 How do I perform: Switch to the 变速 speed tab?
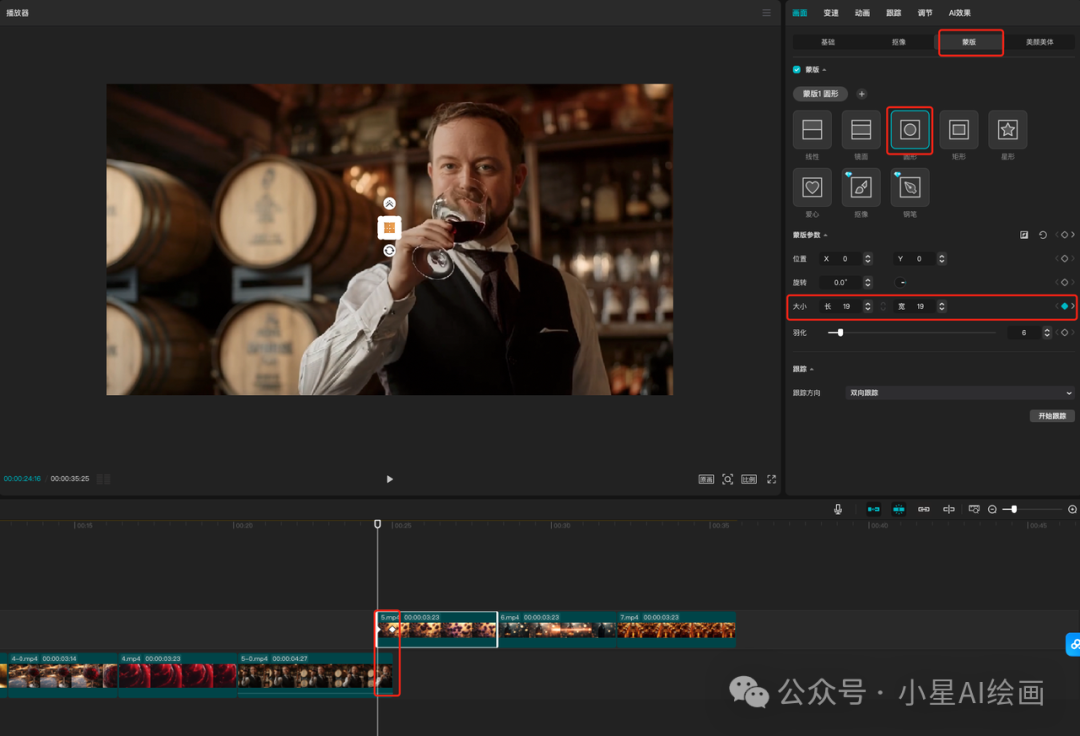point(831,13)
